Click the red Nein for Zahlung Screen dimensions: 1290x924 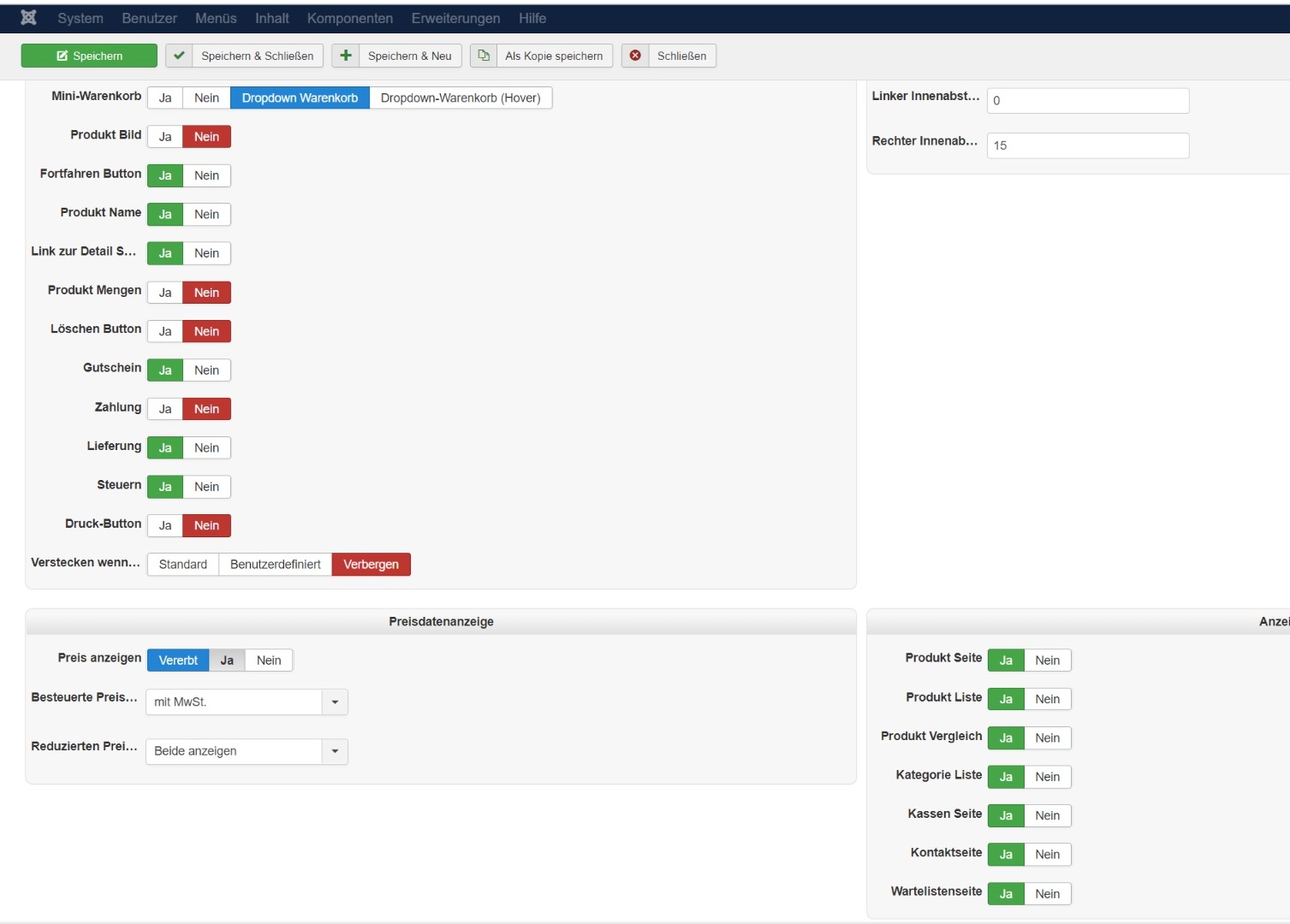coord(206,409)
